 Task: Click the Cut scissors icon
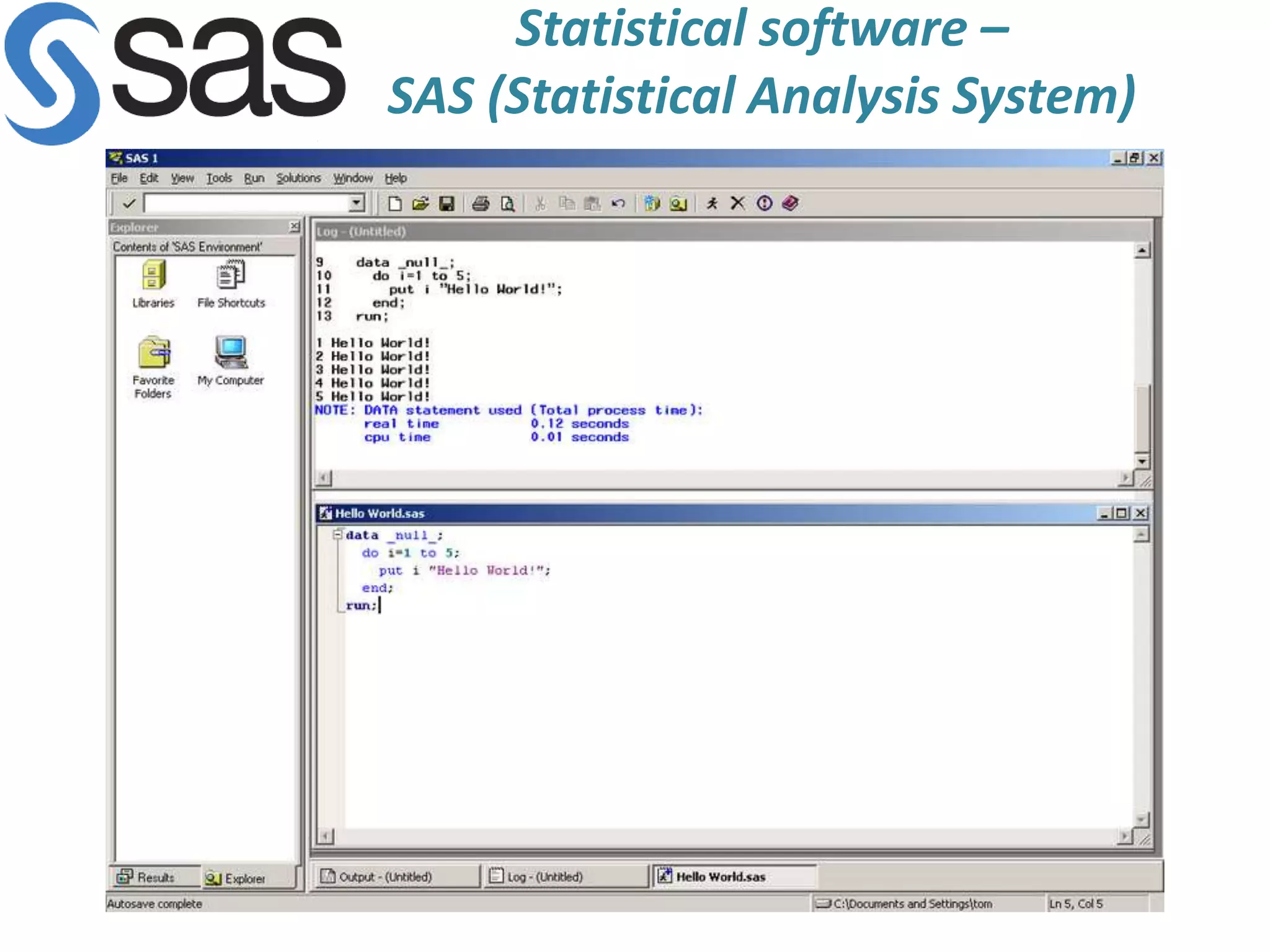(540, 203)
